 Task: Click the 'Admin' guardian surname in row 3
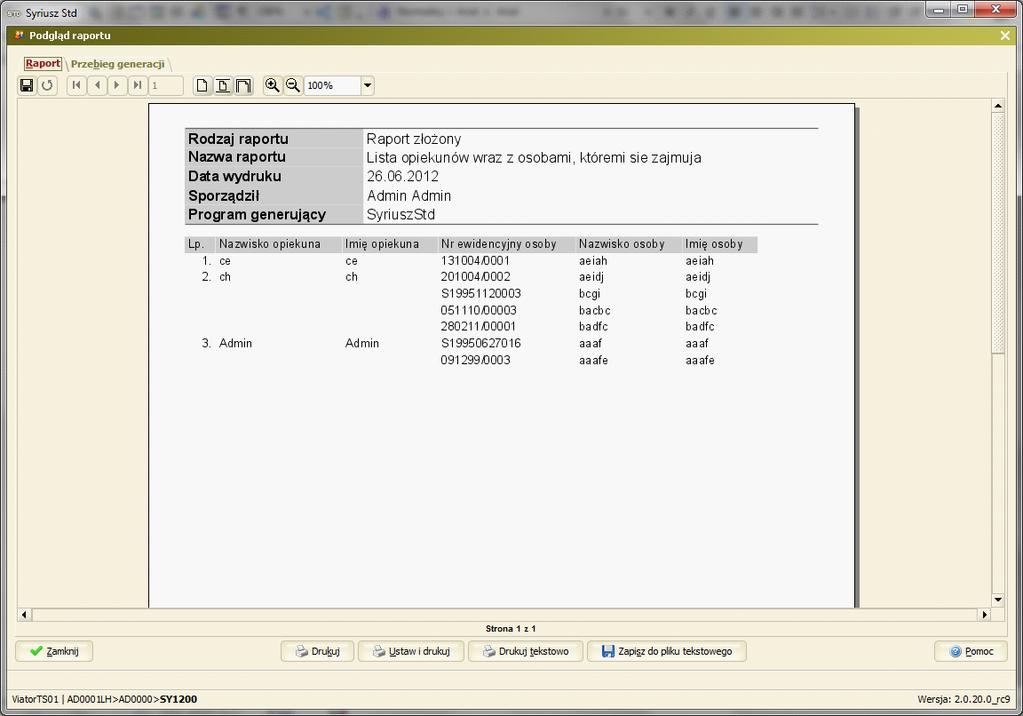click(x=236, y=343)
